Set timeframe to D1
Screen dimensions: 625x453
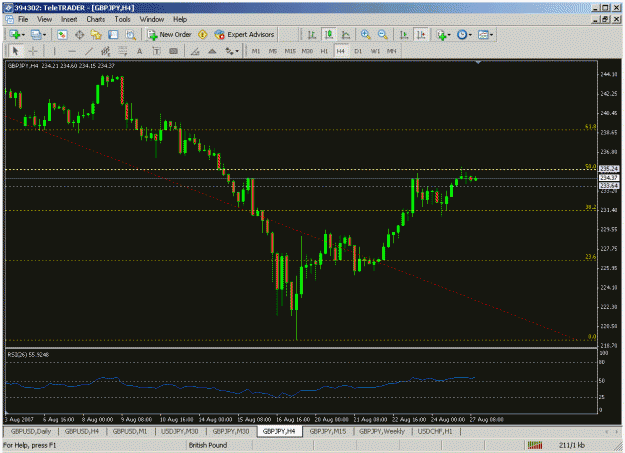pos(358,51)
